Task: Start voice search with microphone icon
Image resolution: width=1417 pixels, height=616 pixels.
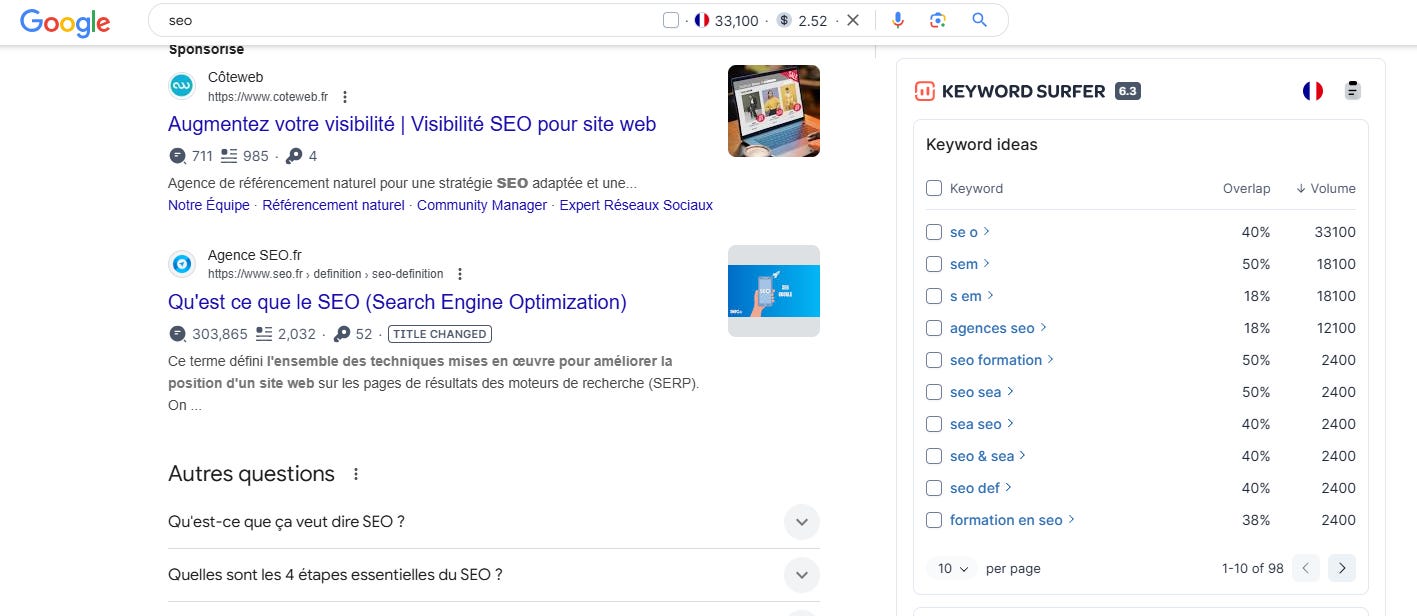Action: [x=898, y=20]
